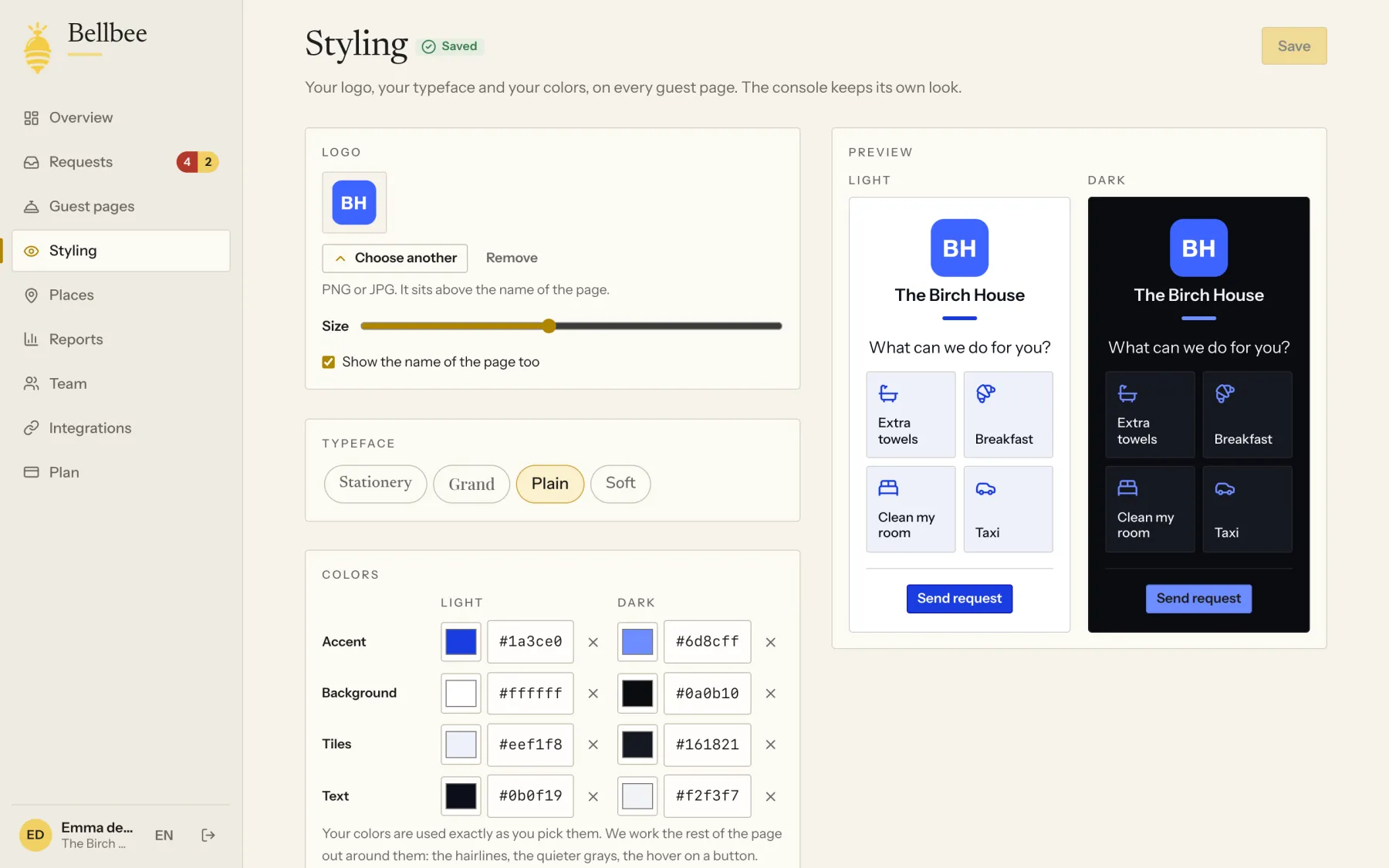
Task: Click the dark Tiles hex field #161821
Action: pyautogui.click(x=708, y=745)
